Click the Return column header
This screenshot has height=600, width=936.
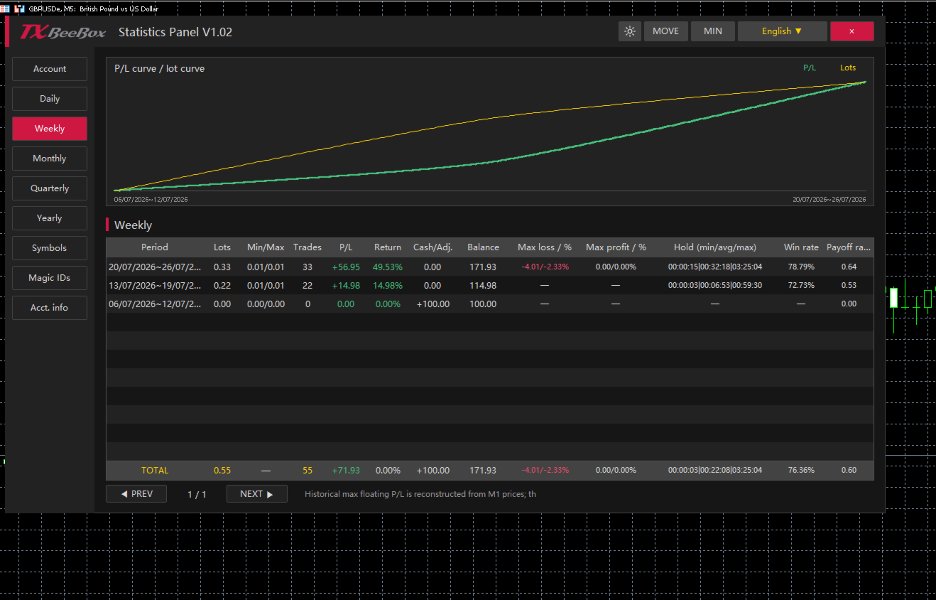pyautogui.click(x=387, y=247)
